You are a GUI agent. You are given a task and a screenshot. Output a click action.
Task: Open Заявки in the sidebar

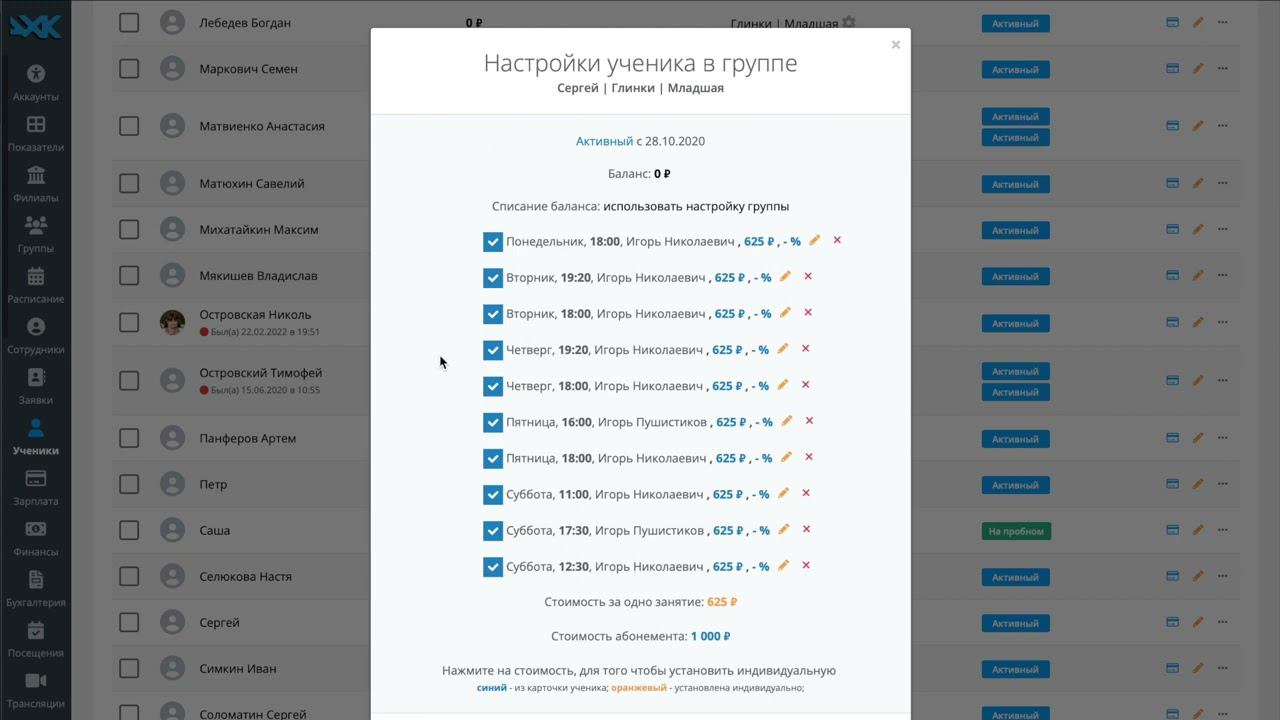(x=36, y=386)
